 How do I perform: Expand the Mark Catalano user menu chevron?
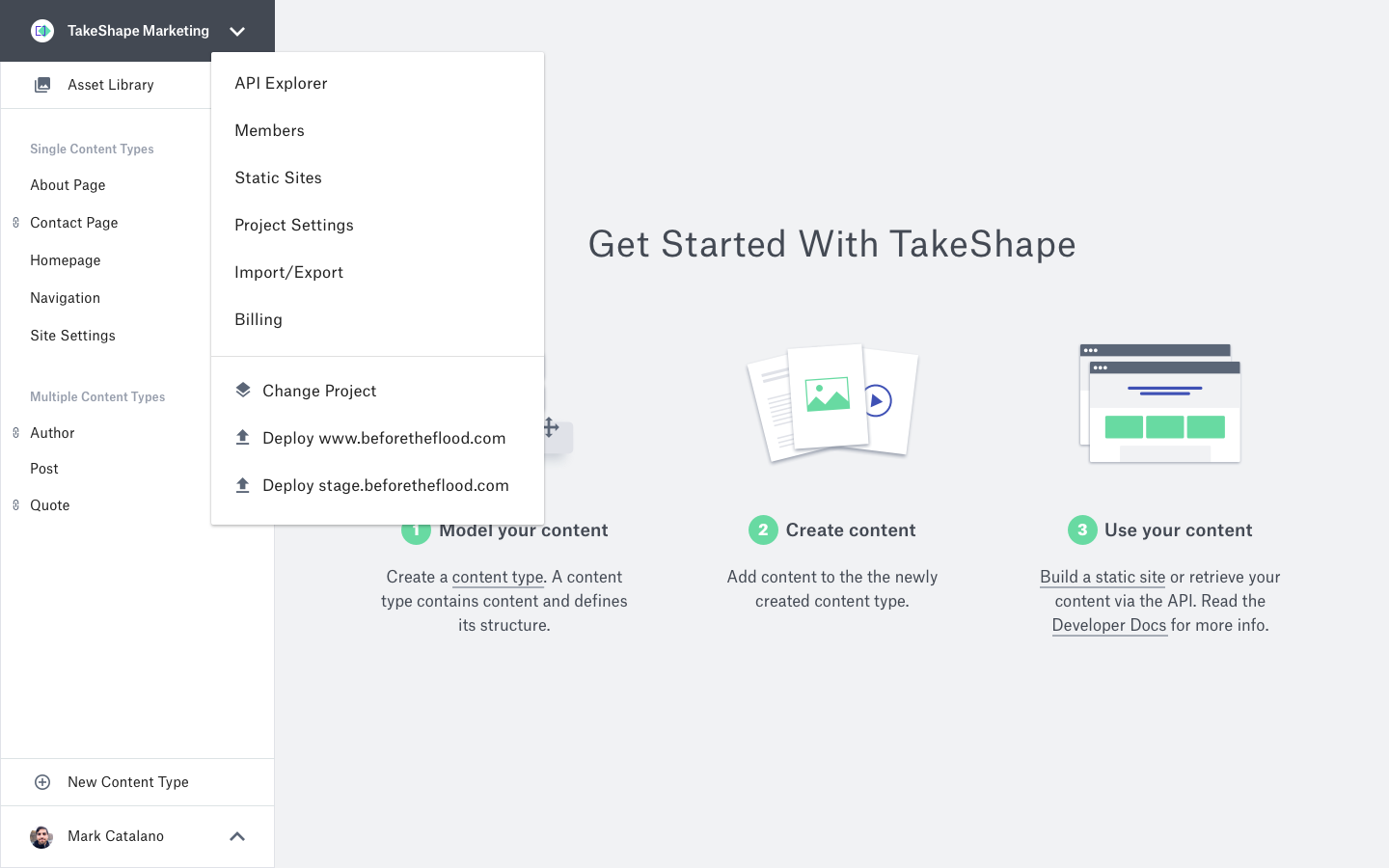click(x=237, y=836)
